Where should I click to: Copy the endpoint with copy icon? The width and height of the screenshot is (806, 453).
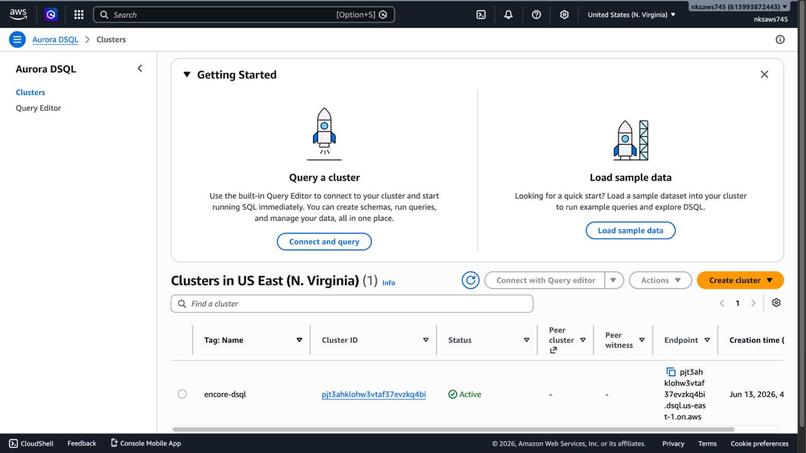[x=670, y=371]
